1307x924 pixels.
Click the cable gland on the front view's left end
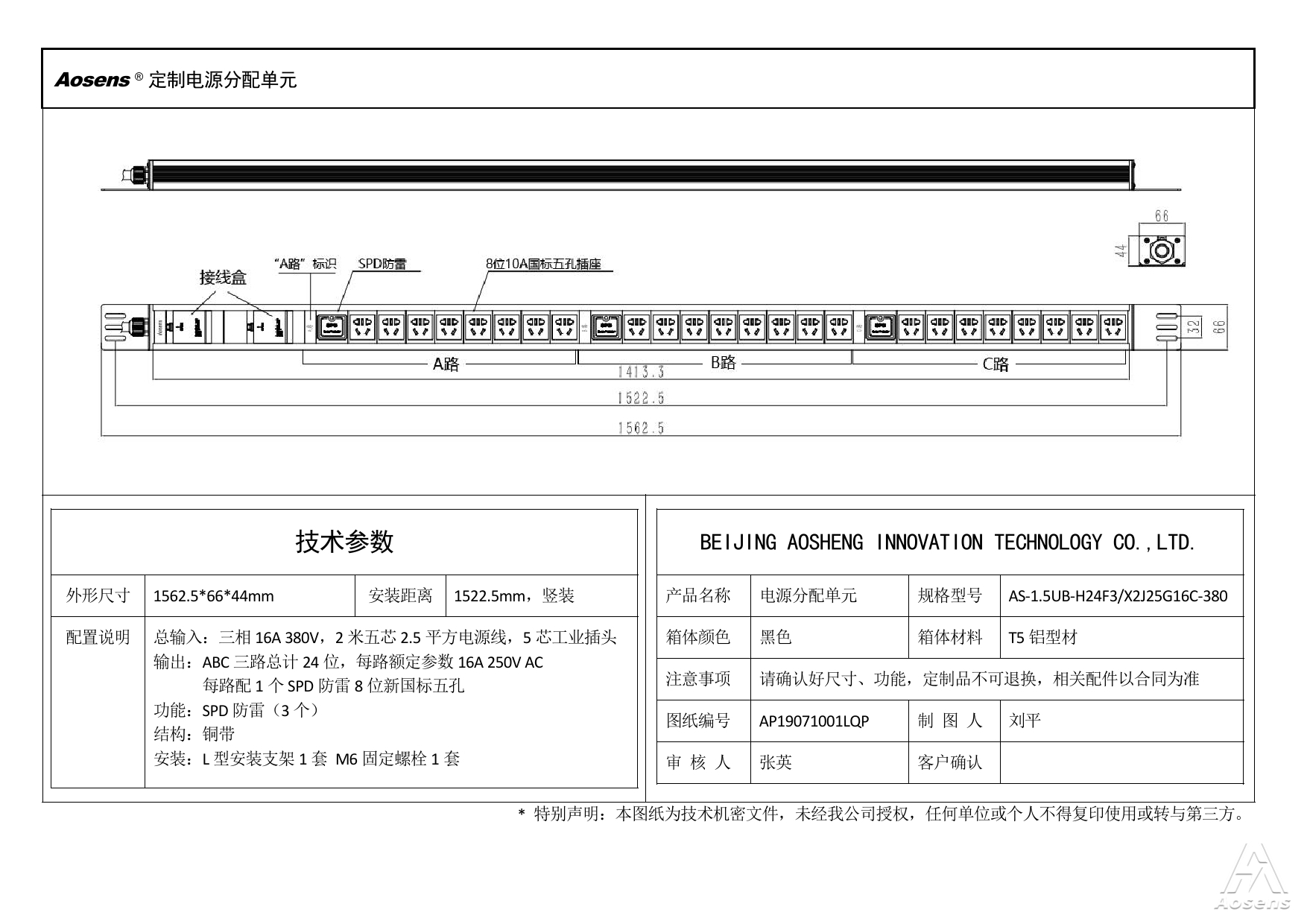(136, 326)
